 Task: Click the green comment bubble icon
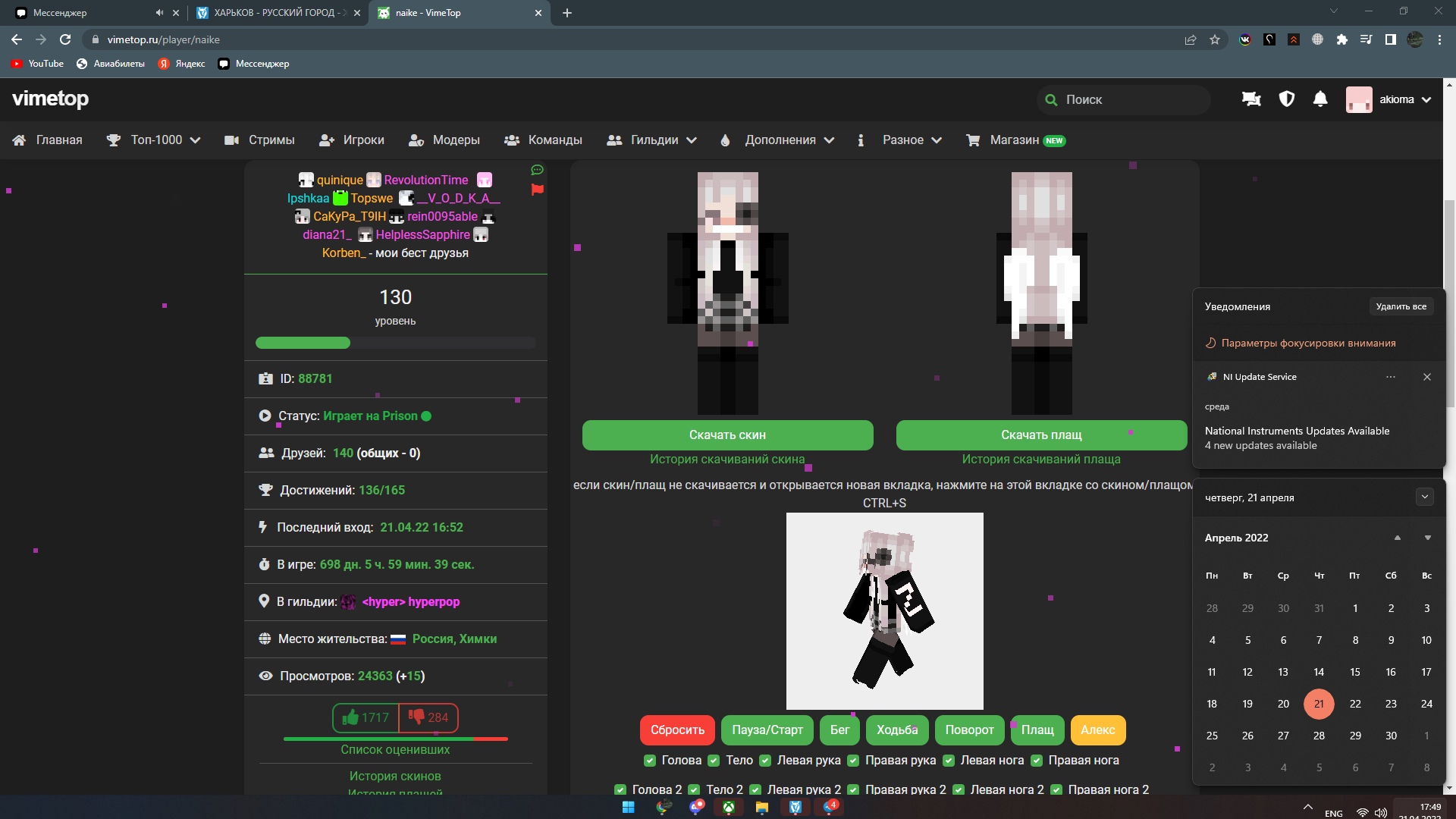(538, 170)
